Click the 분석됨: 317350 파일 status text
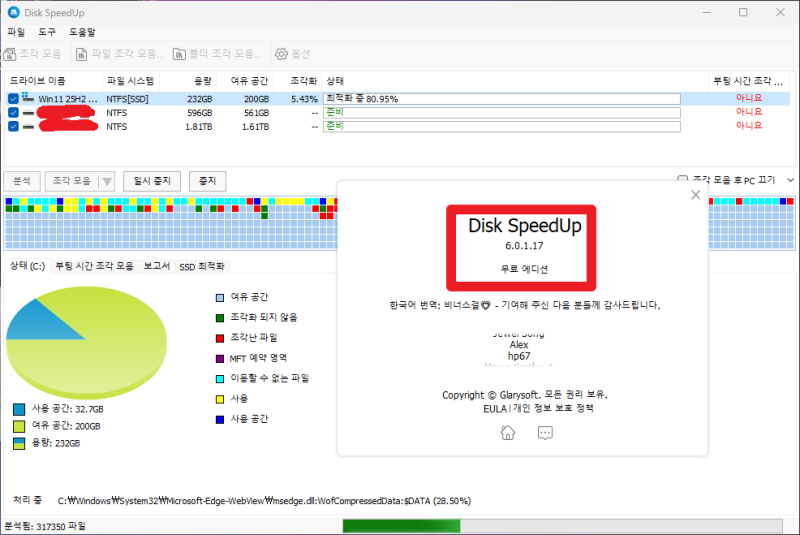The image size is (800, 535). (45, 526)
